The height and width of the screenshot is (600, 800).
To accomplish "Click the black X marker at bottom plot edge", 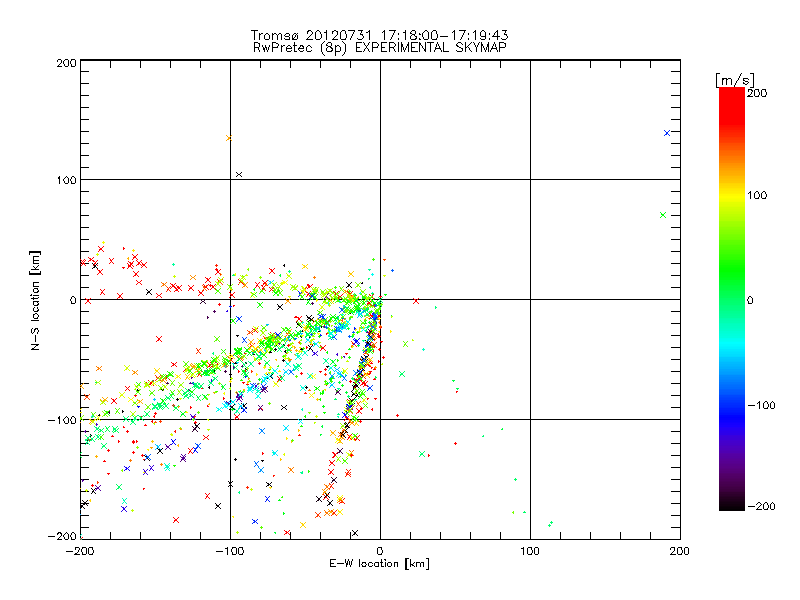I will click(354, 533).
